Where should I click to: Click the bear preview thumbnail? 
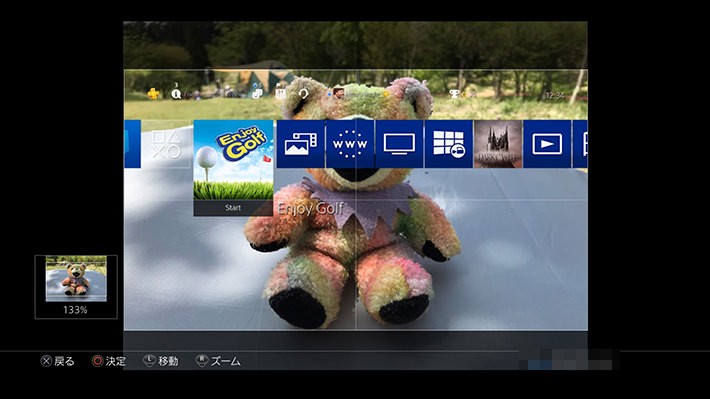[76, 279]
